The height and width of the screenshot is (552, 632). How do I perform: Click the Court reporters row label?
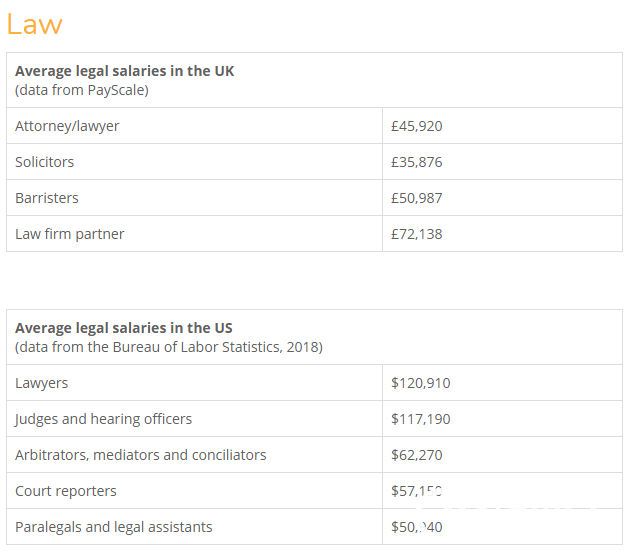(x=66, y=491)
